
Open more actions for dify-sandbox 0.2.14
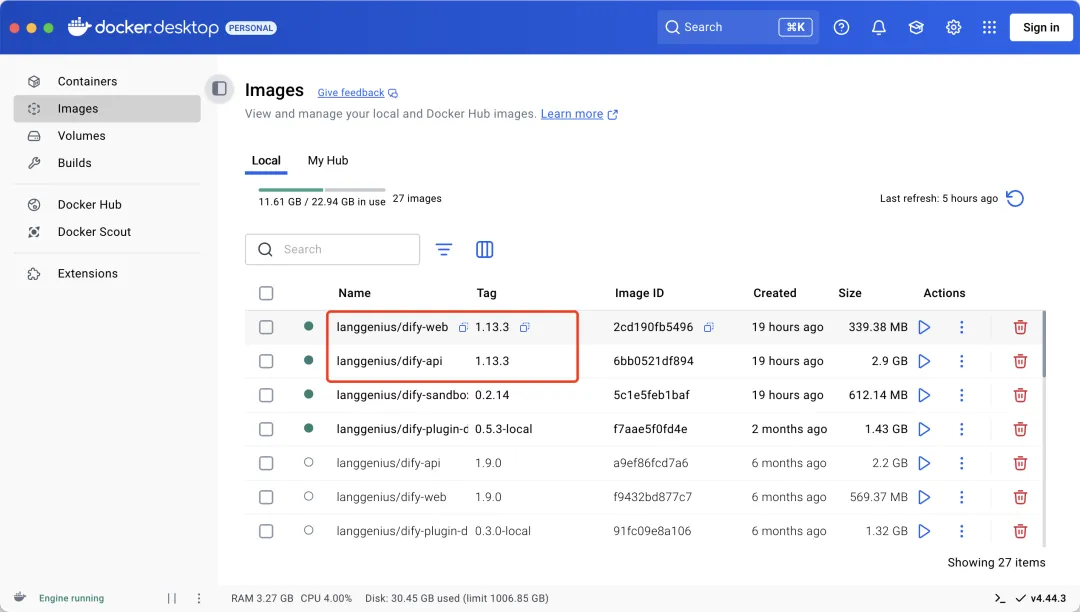[x=962, y=395]
